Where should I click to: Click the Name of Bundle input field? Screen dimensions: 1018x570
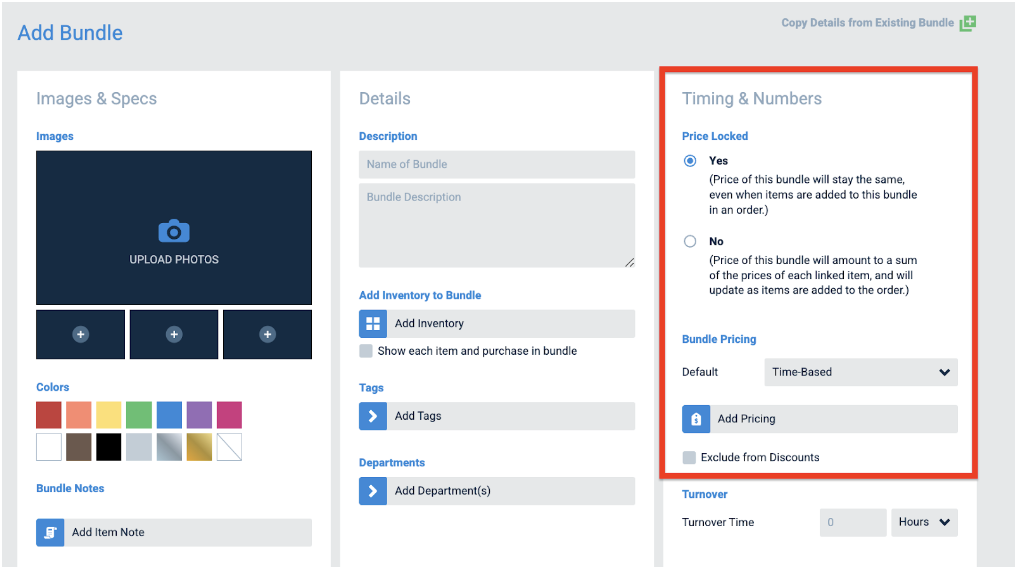coord(497,164)
